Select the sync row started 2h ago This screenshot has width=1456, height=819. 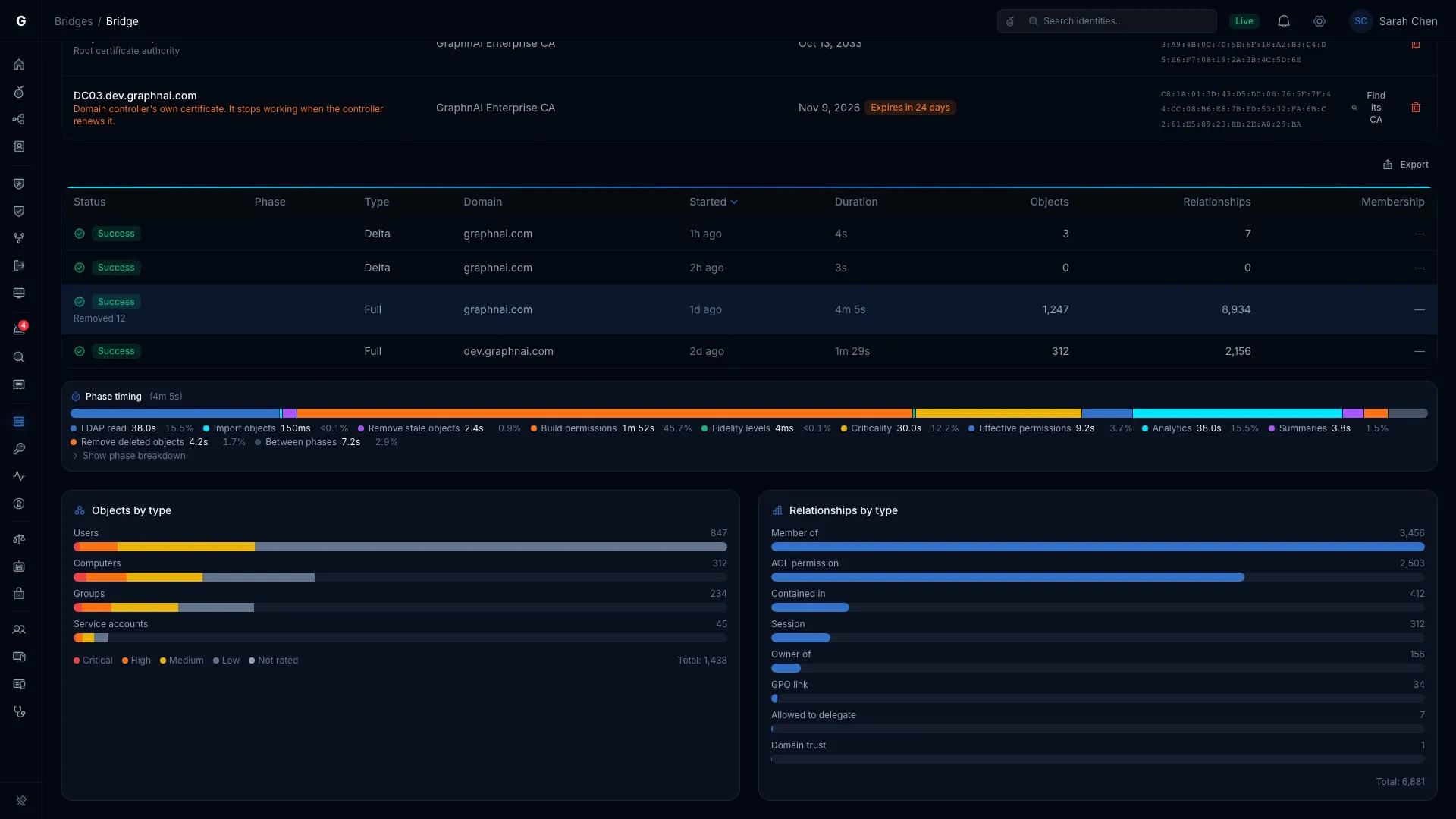[748, 268]
